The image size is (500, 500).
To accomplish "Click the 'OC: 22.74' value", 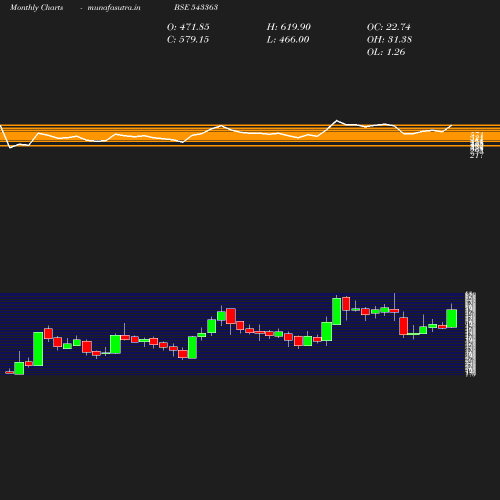I will pos(389,27).
